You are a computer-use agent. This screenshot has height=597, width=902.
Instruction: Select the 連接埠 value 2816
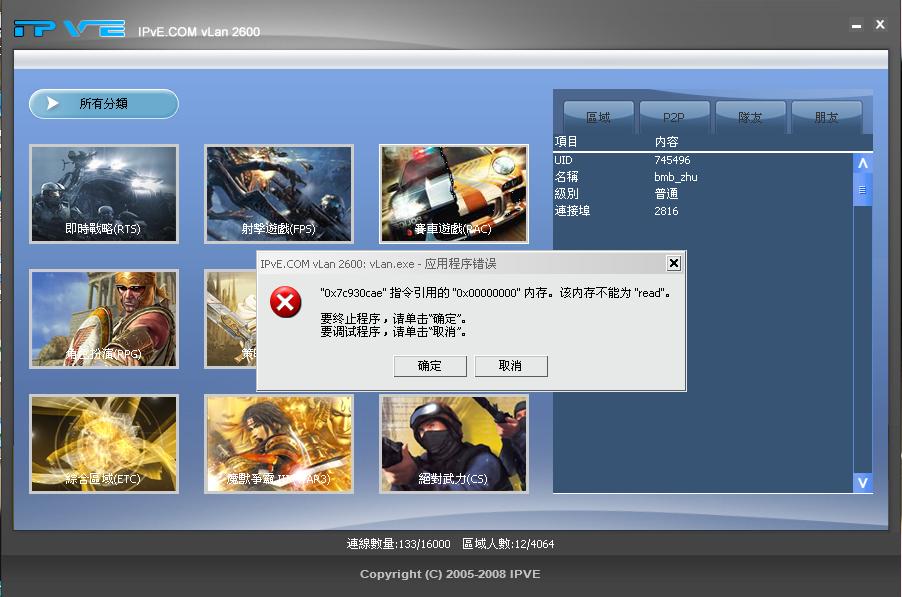[666, 211]
